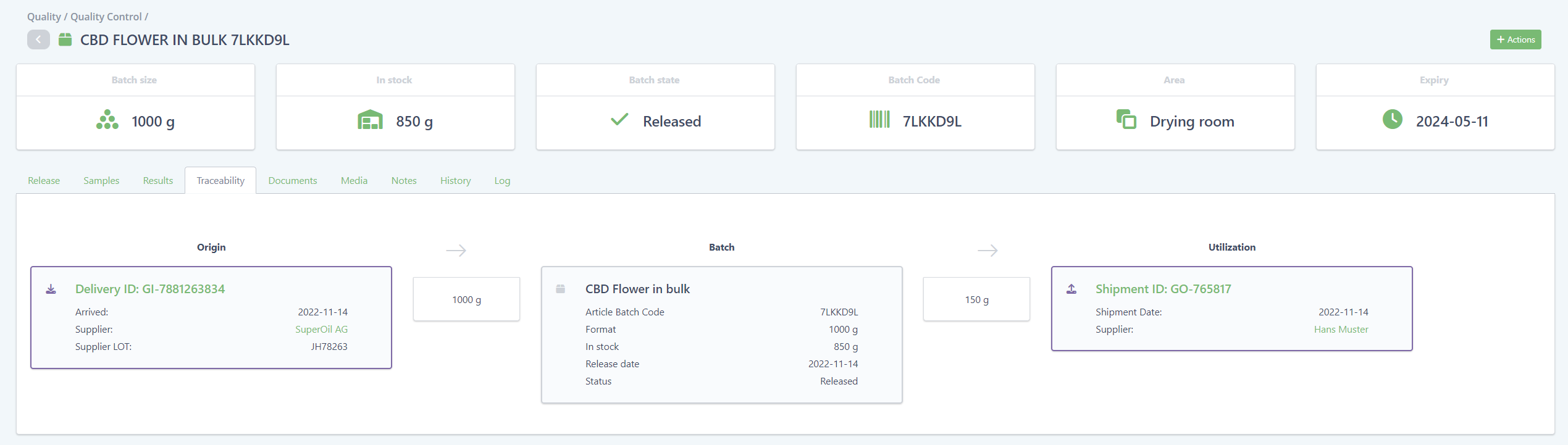The image size is (1568, 445).
Task: Open Shipment ID GO-765817 link
Action: click(1163, 289)
